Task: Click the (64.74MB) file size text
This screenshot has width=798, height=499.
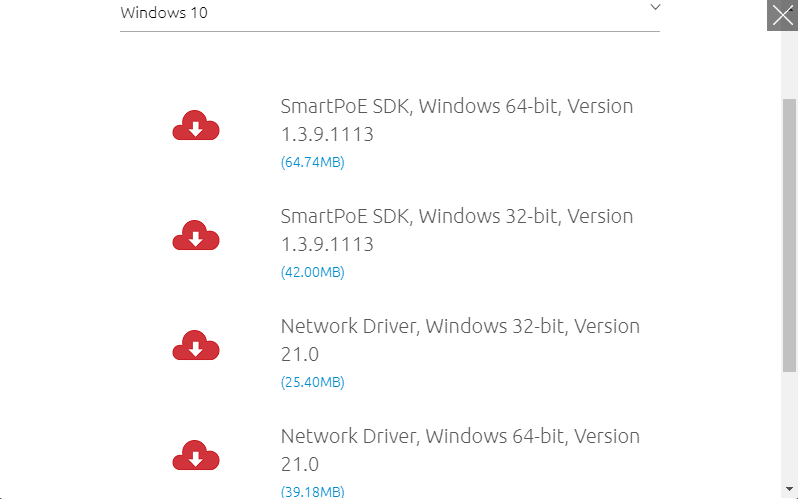Action: pos(312,162)
